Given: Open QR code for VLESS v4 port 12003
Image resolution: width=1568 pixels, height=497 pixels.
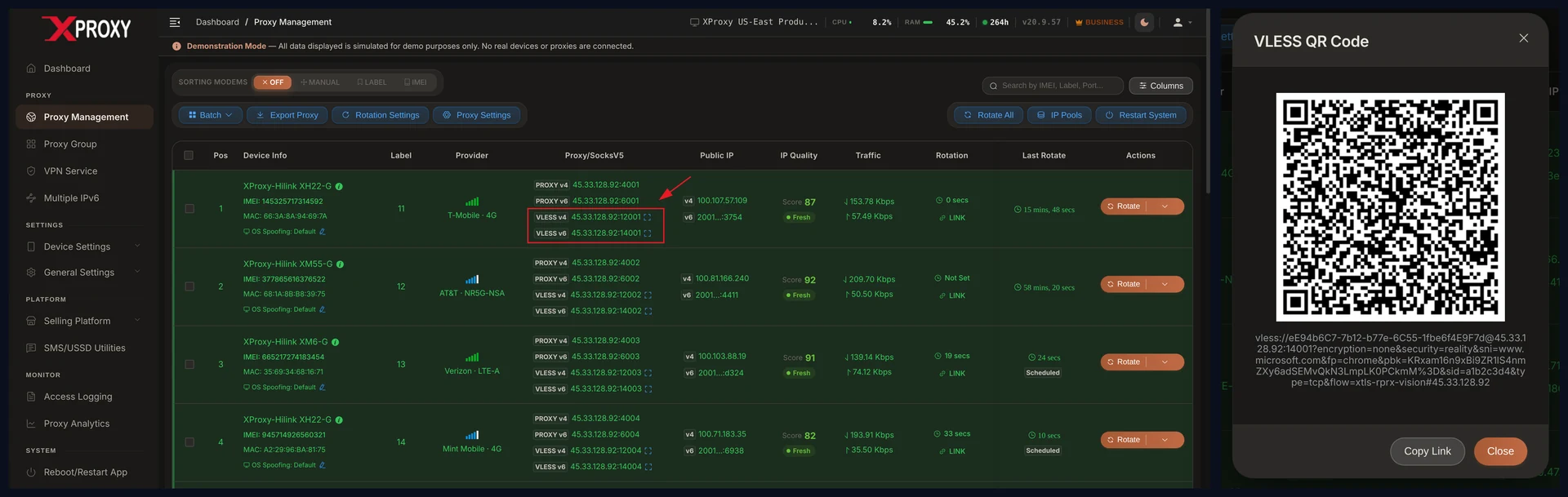Looking at the screenshot, I should coord(648,373).
